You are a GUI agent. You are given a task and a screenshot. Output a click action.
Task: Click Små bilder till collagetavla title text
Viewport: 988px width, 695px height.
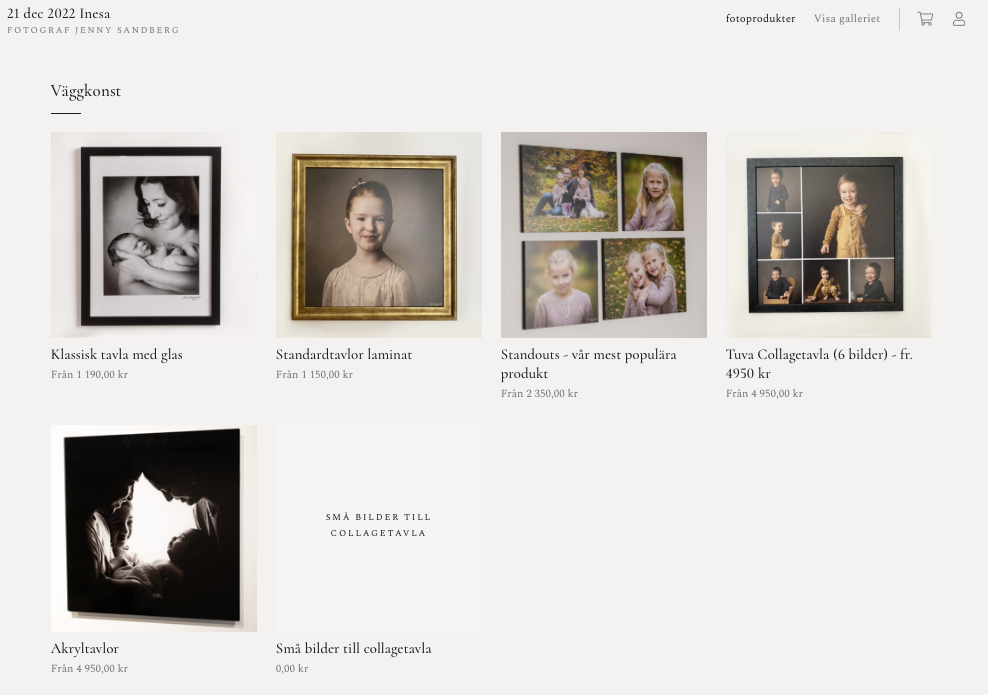(353, 648)
